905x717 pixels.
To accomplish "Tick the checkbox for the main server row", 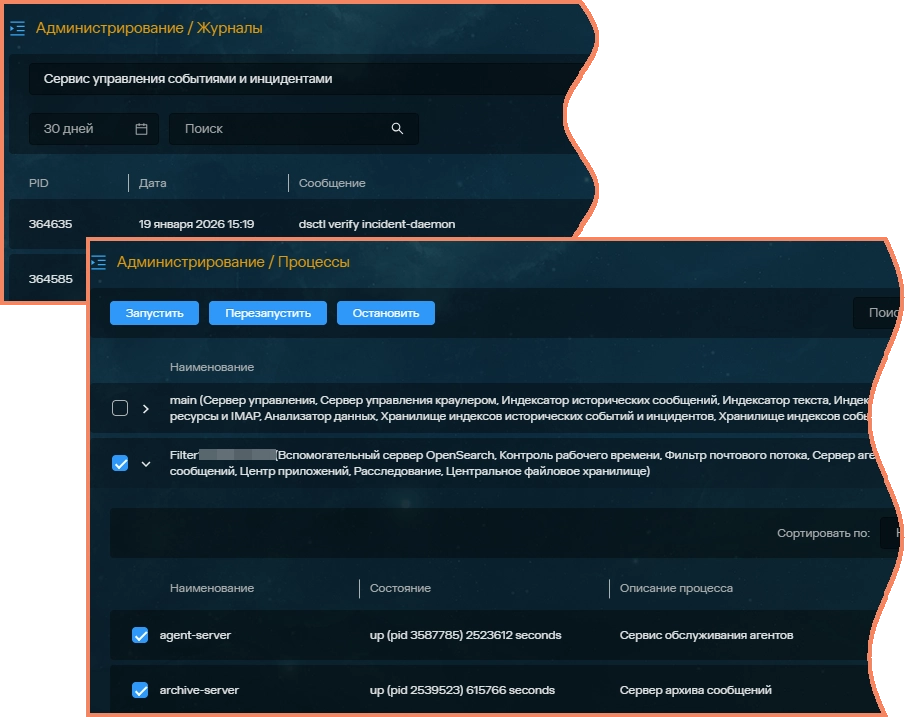I will click(x=120, y=408).
